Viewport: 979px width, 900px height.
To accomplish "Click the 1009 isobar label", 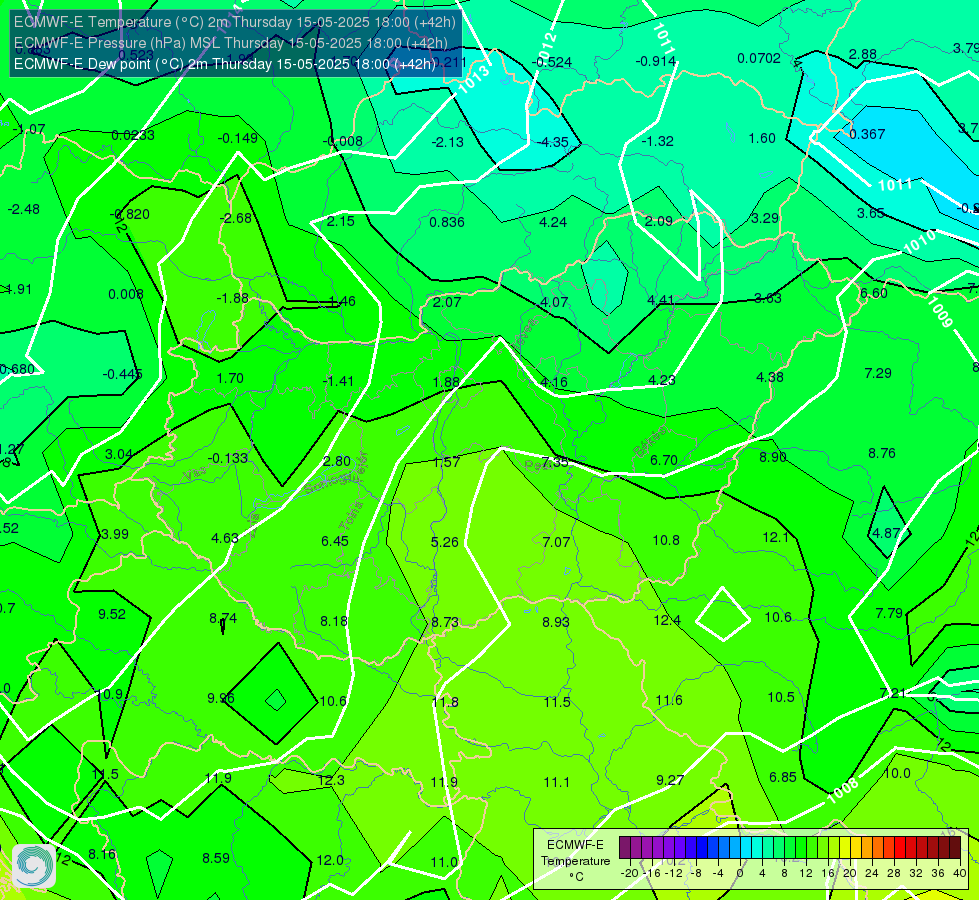I will click(940, 312).
